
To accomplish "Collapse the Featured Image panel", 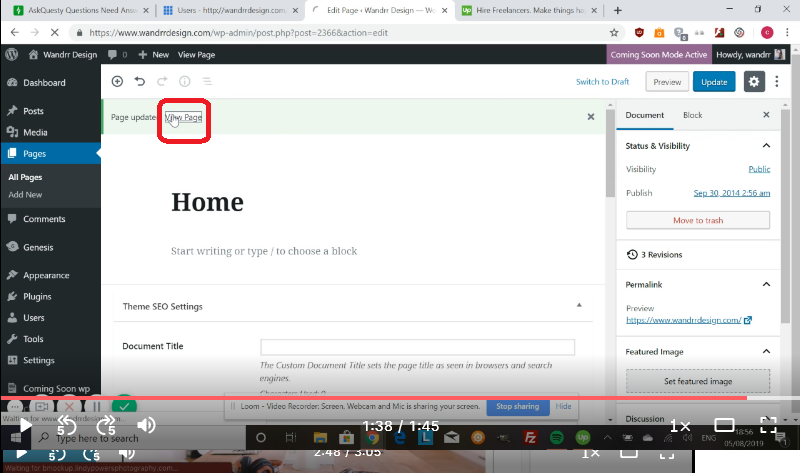I will [x=766, y=351].
